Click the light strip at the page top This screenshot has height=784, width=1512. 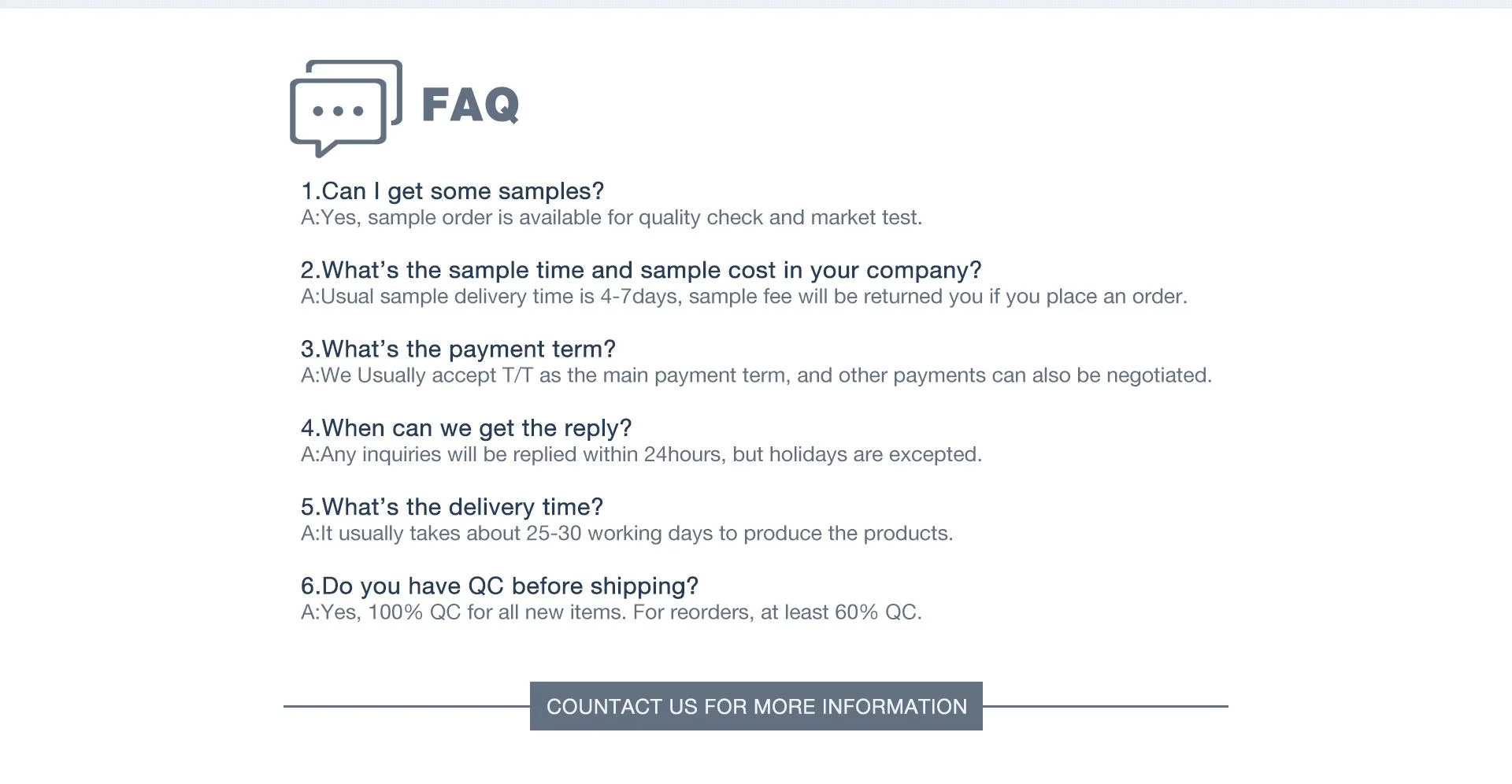pos(756,4)
